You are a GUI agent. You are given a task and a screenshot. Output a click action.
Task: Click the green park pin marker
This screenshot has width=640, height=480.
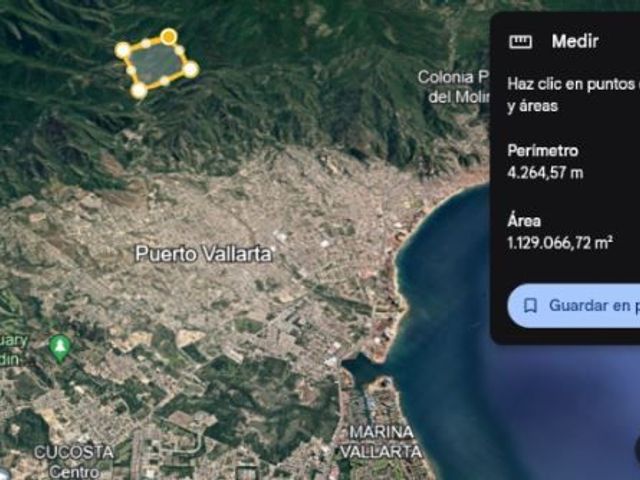coord(60,348)
